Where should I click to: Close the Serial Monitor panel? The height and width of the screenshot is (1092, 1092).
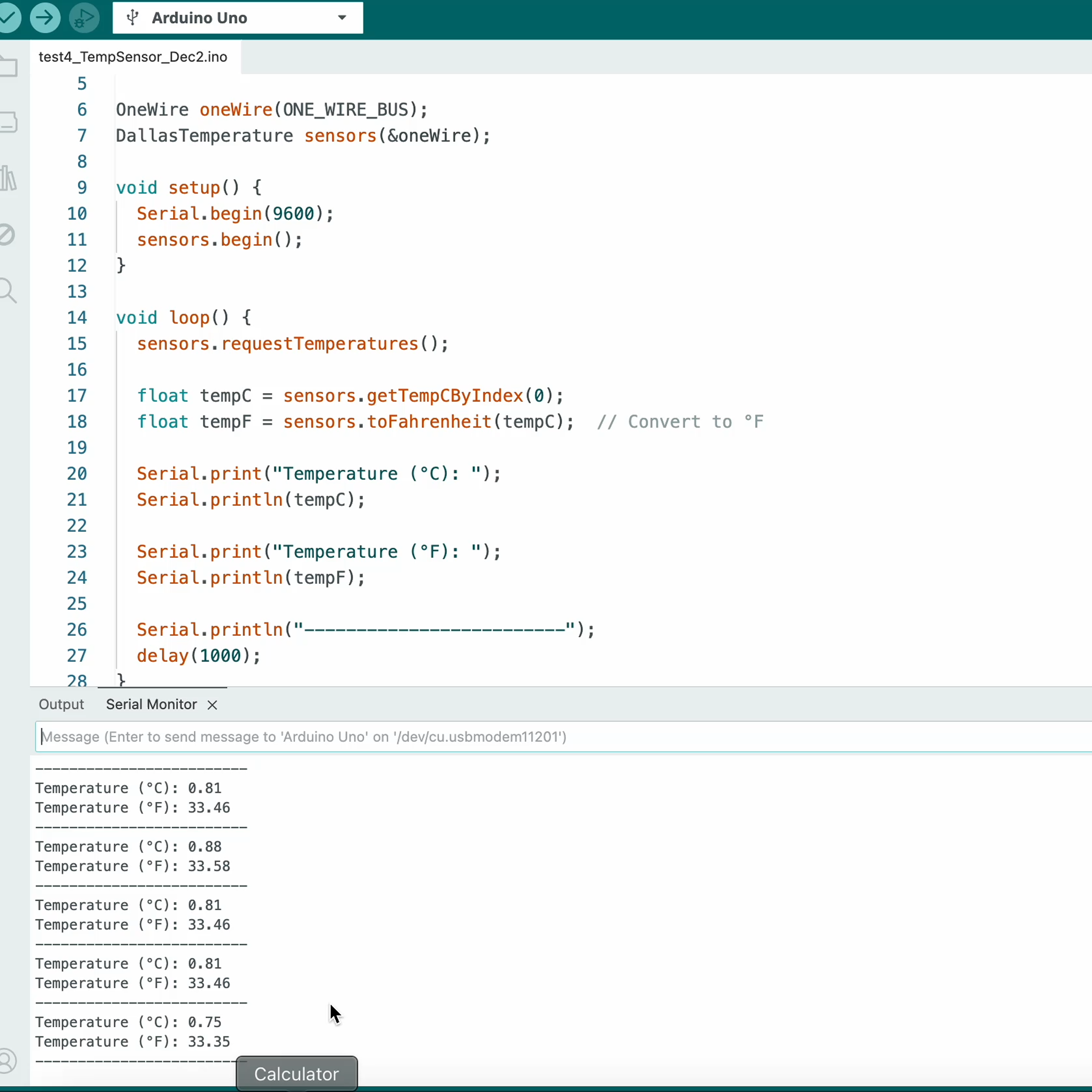tap(213, 705)
